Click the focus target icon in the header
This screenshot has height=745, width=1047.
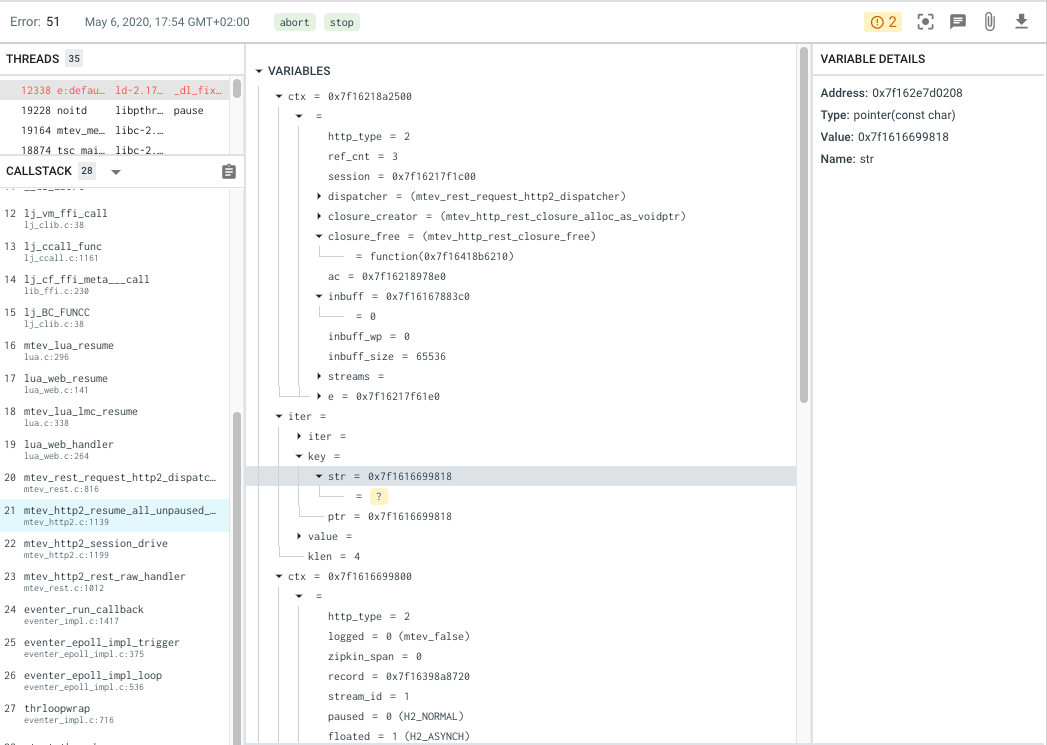pyautogui.click(x=925, y=22)
